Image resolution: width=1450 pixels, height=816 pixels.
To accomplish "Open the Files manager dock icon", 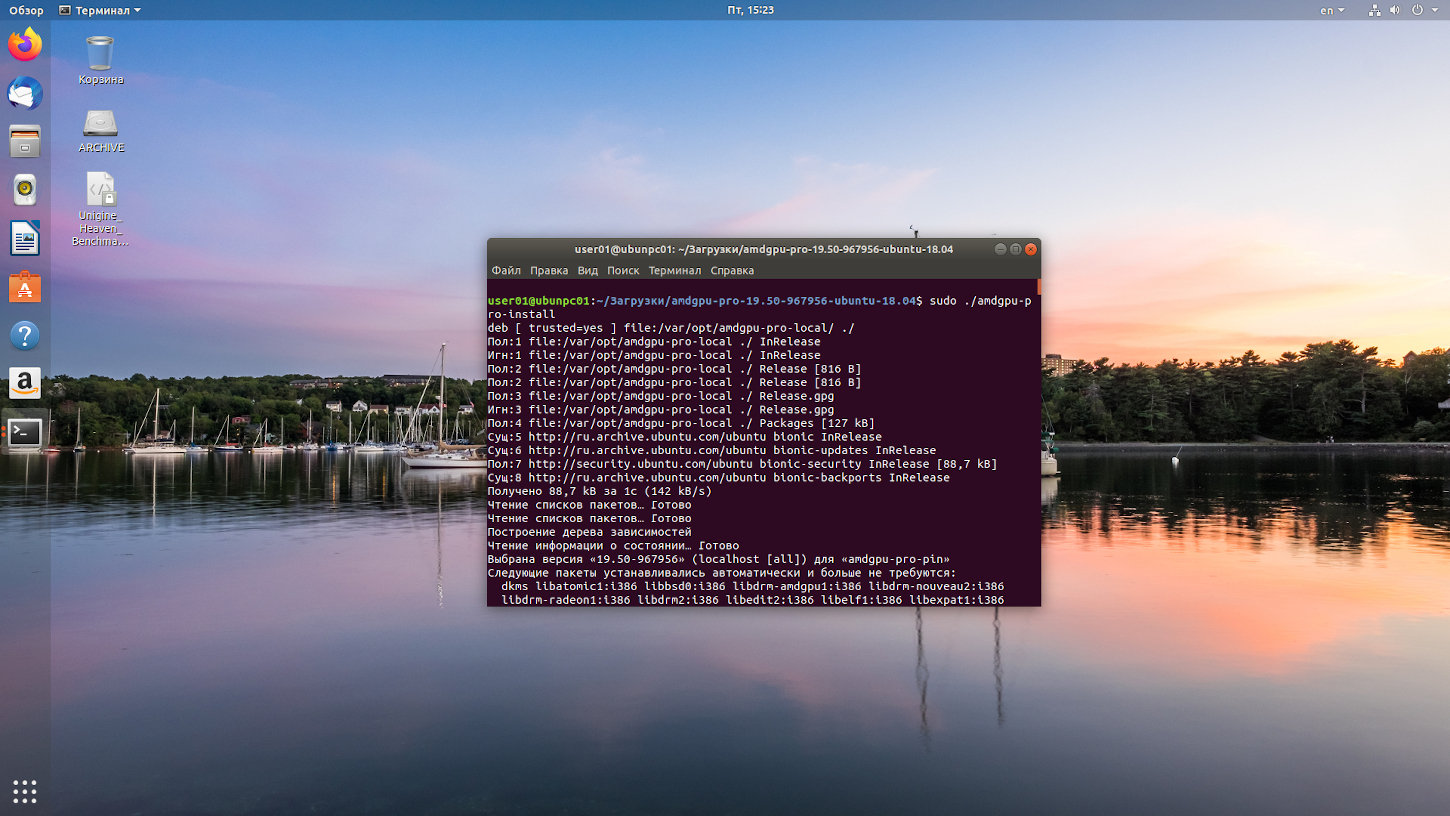I will click(25, 141).
